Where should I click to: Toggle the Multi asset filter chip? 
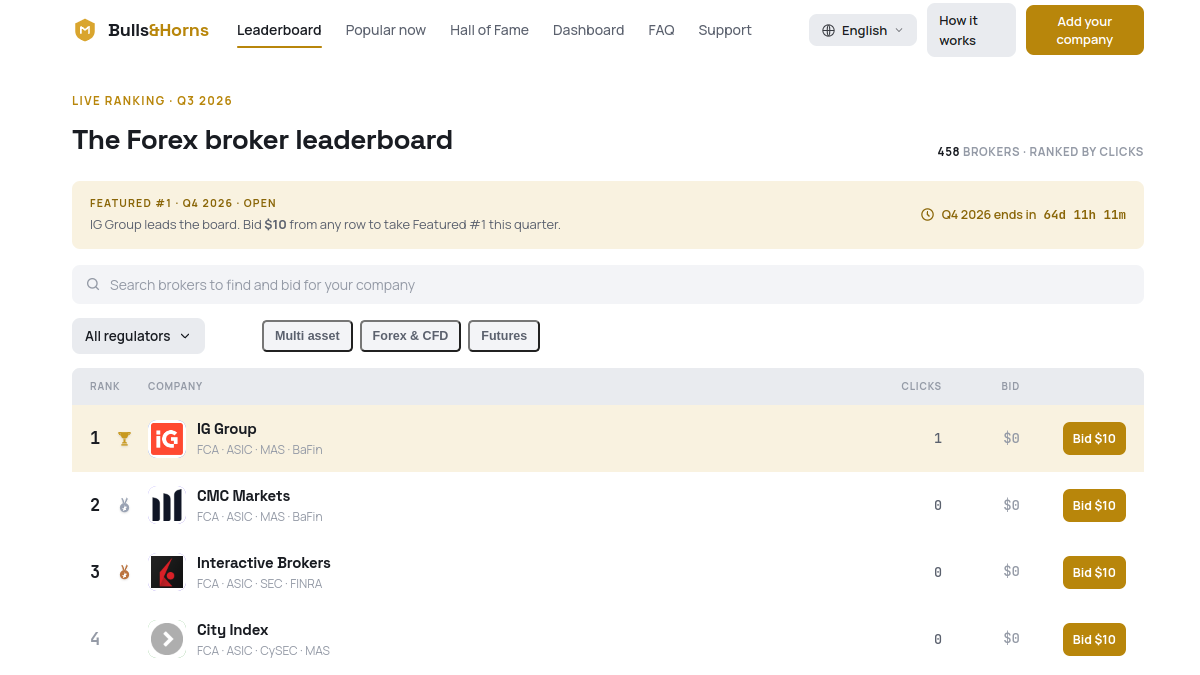[x=307, y=336]
